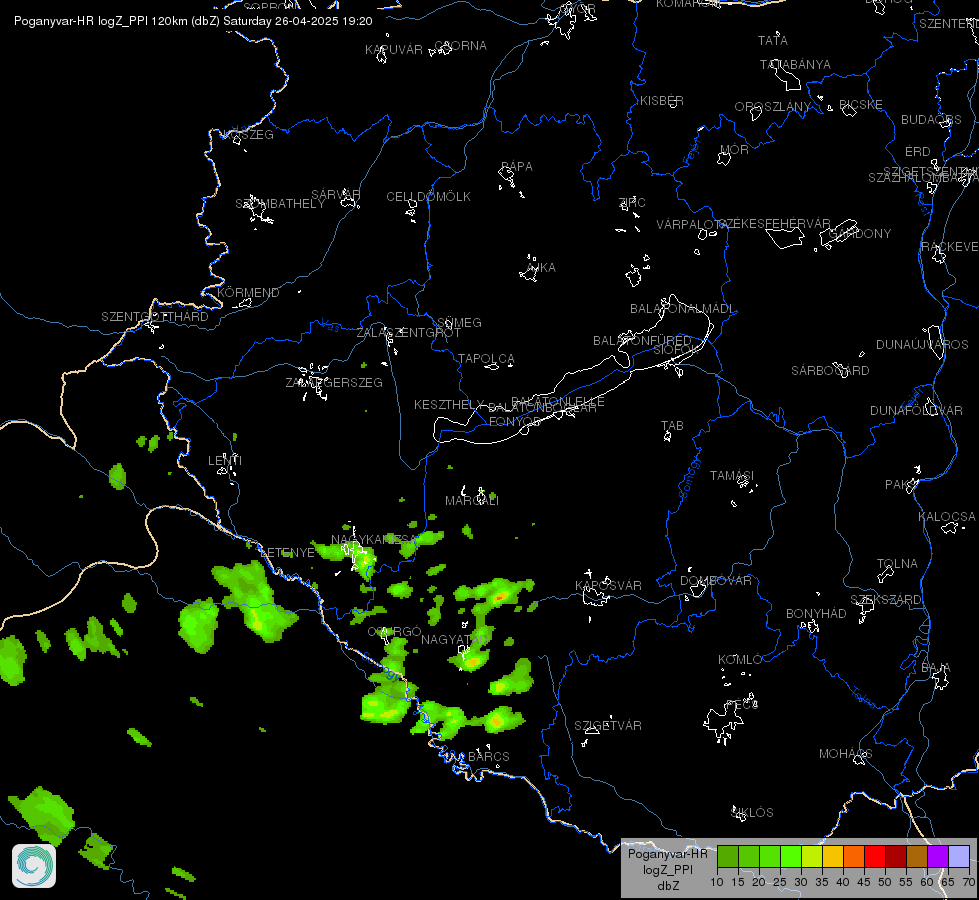979x900 pixels.
Task: Click the LETENYE city label
Action: point(287,553)
